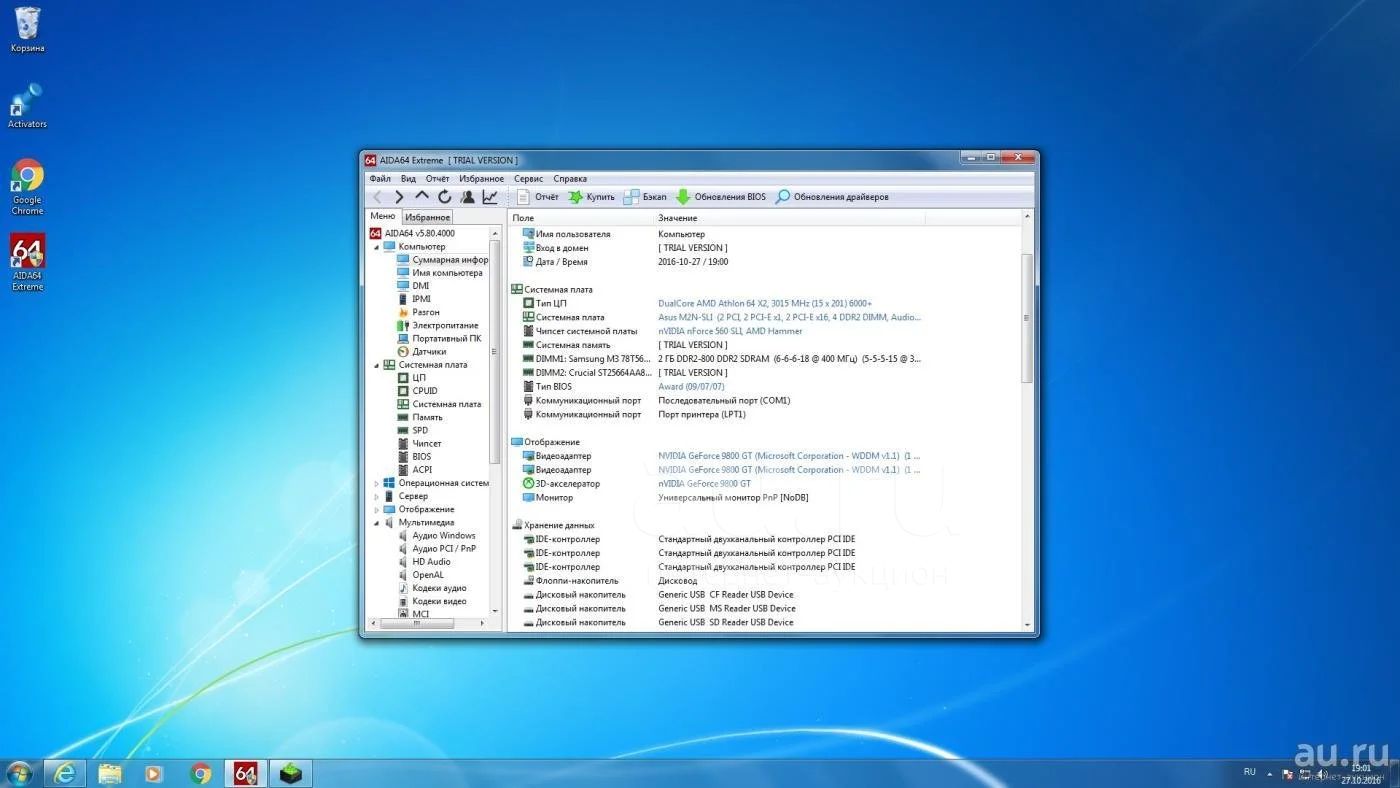Click the graph chart icon in toolbar
1400x788 pixels.
coord(490,197)
